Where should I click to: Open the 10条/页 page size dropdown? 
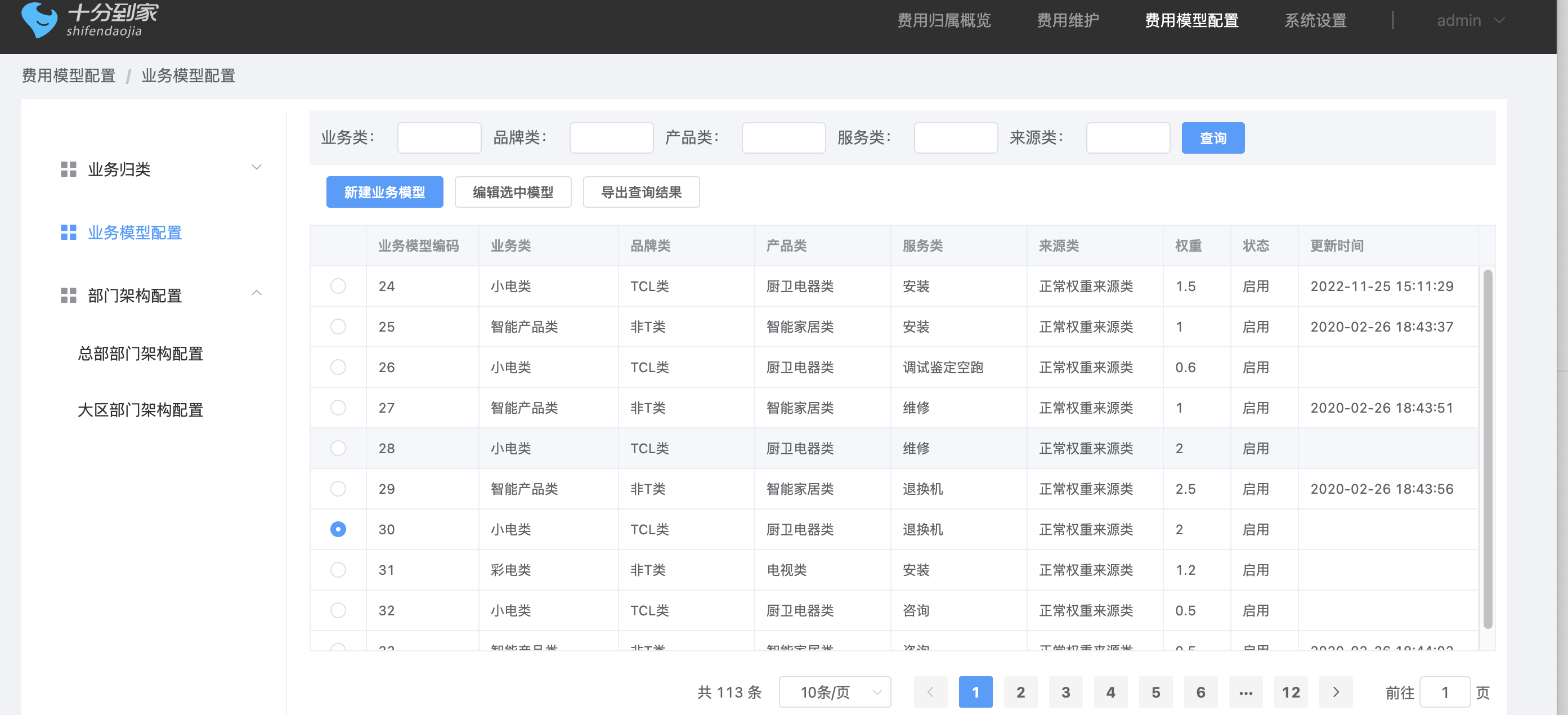[x=835, y=692]
